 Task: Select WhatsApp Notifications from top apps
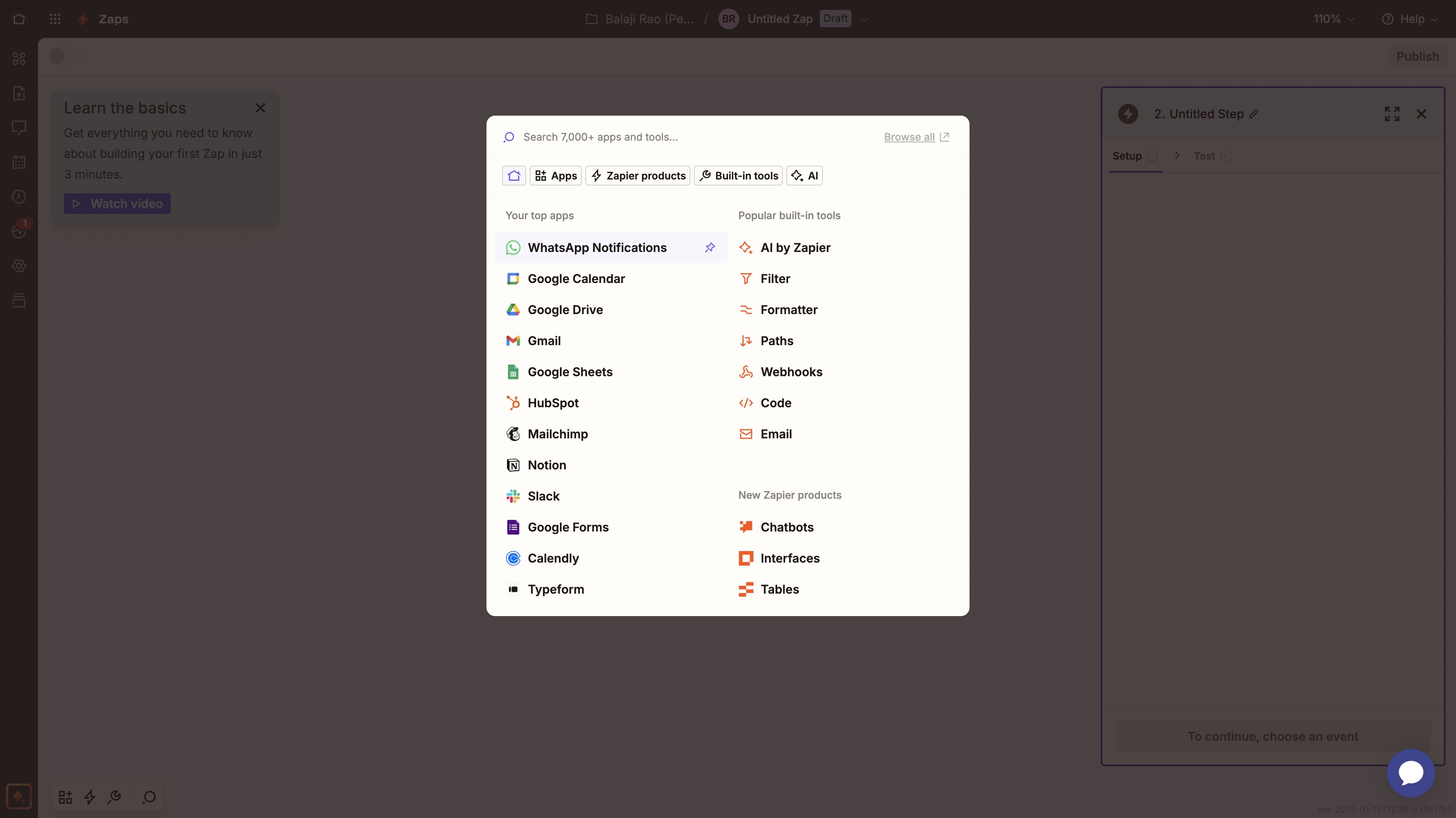[x=610, y=248]
